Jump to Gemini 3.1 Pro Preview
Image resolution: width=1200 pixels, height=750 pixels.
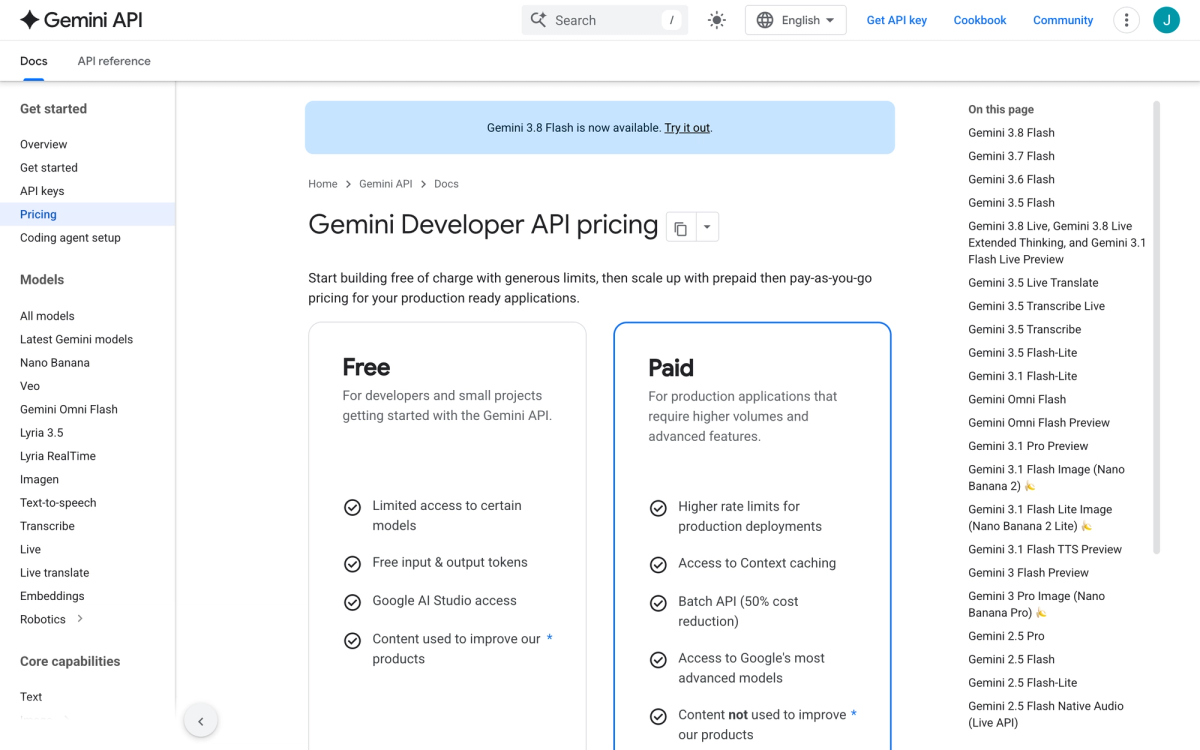pyautogui.click(x=1028, y=446)
